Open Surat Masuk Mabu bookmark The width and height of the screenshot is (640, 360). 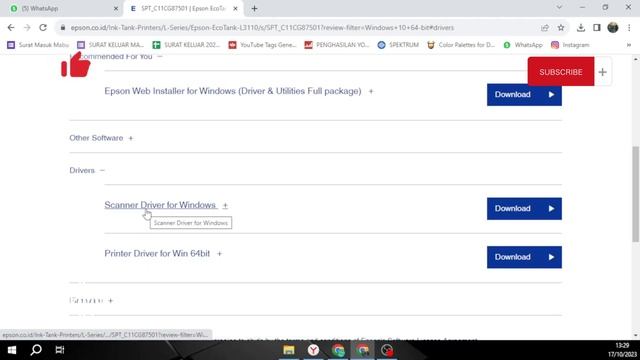38,45
